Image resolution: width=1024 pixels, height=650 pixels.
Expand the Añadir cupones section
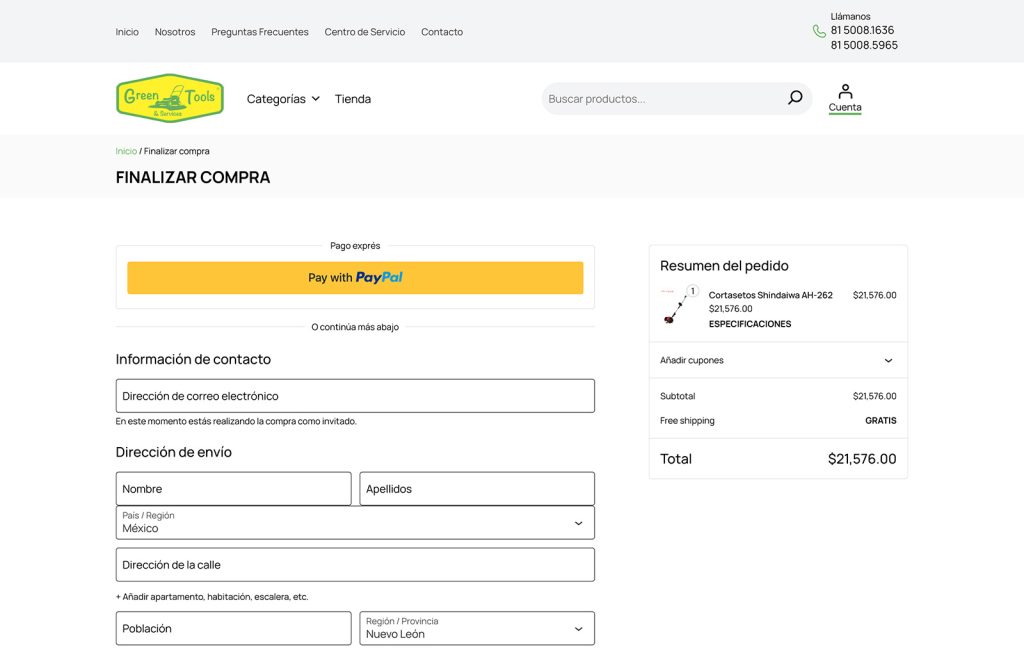[x=778, y=360]
